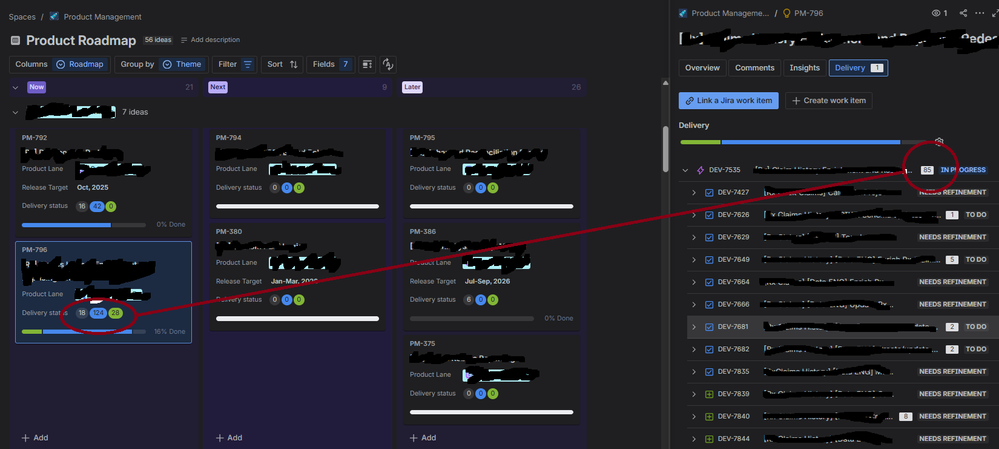This screenshot has height=449, width=999.
Task: Collapse the DEV-7535 epic row
Action: point(686,170)
